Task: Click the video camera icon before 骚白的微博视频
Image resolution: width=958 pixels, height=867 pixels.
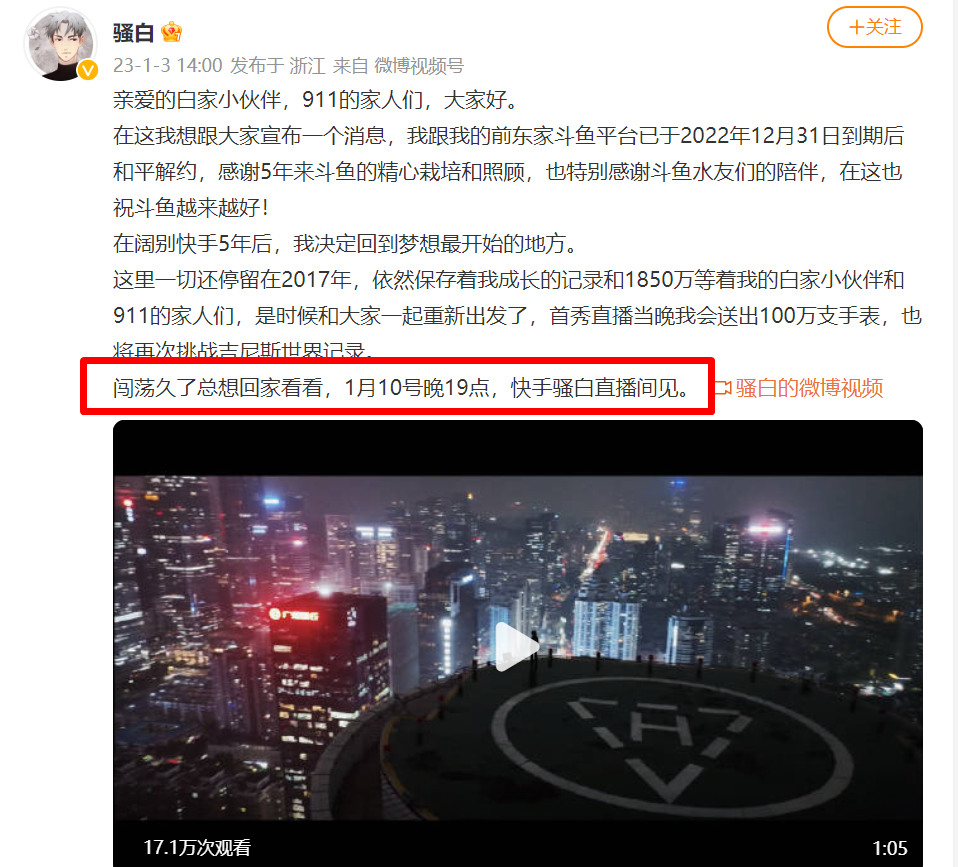Action: 723,388
